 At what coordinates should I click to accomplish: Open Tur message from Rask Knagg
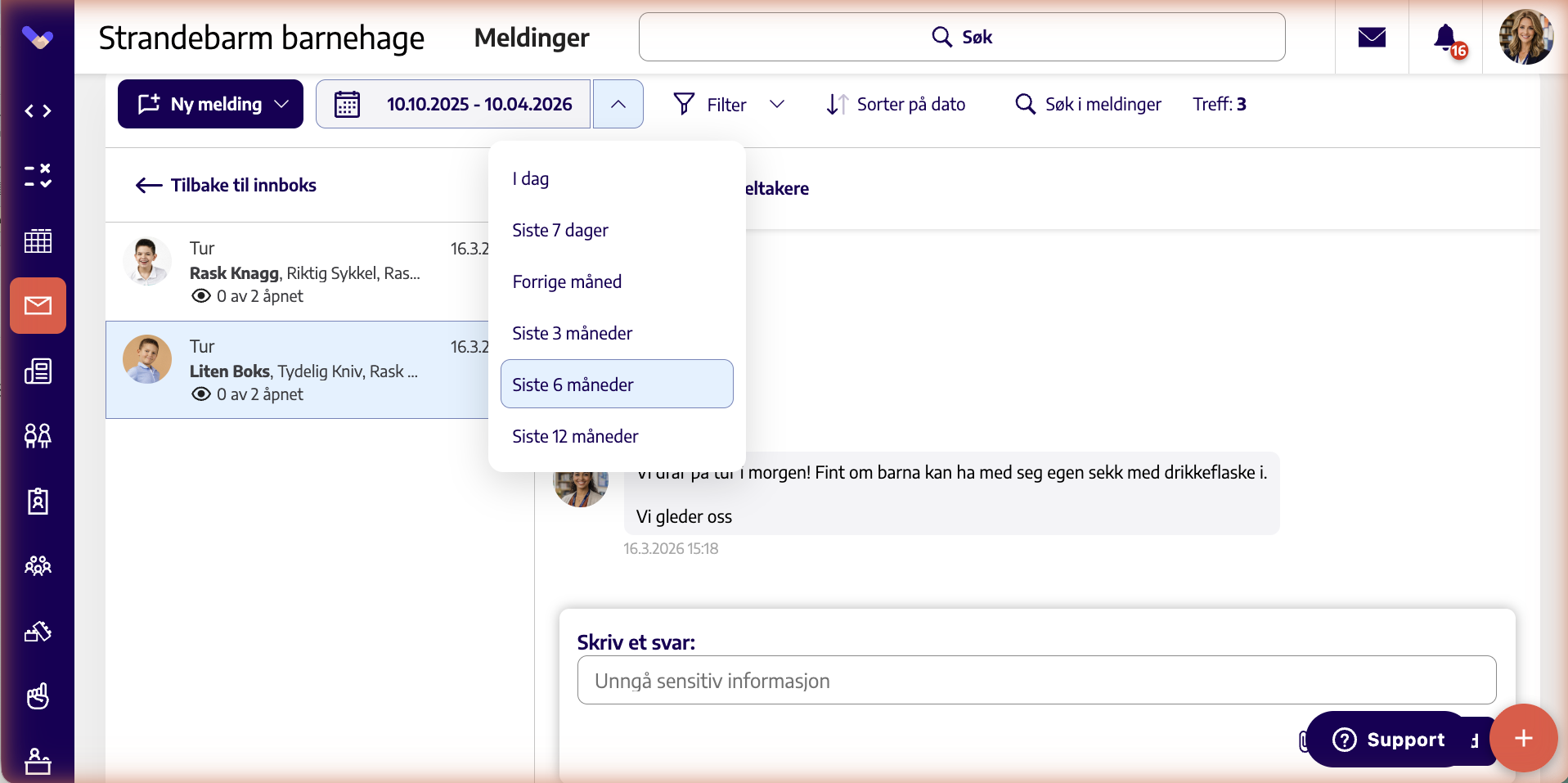298,272
